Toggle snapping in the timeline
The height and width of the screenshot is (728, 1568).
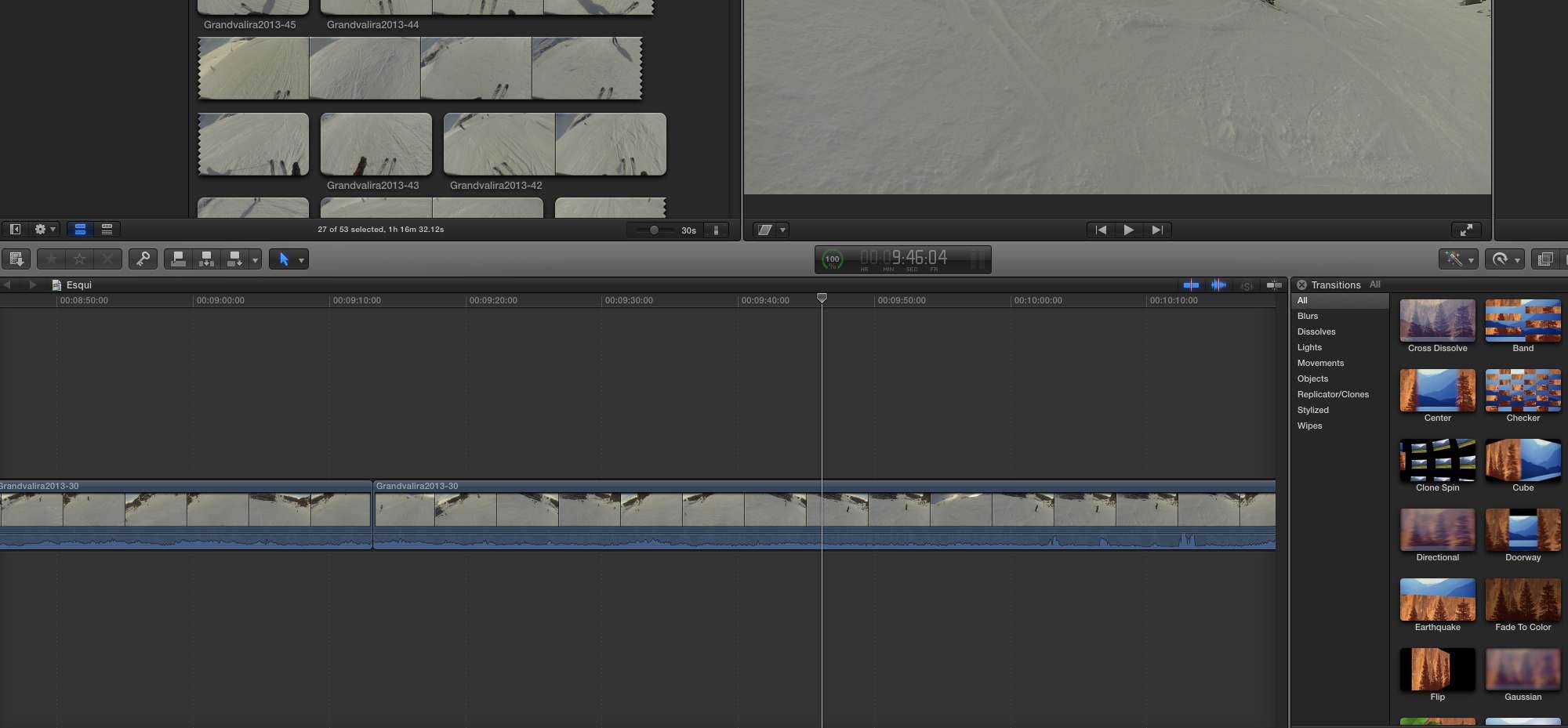pos(1274,285)
